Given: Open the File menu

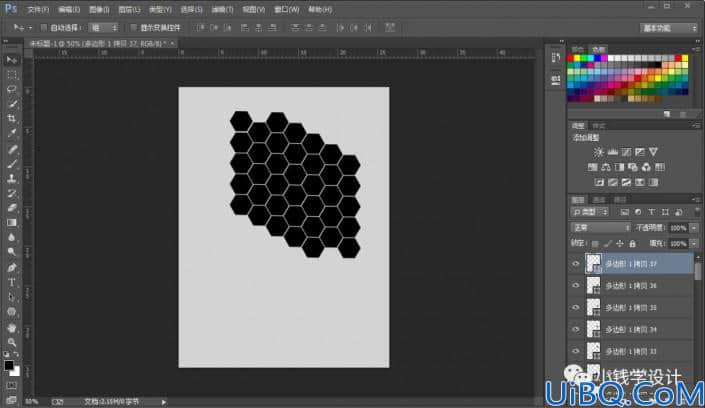Looking at the screenshot, I should click(38, 9).
